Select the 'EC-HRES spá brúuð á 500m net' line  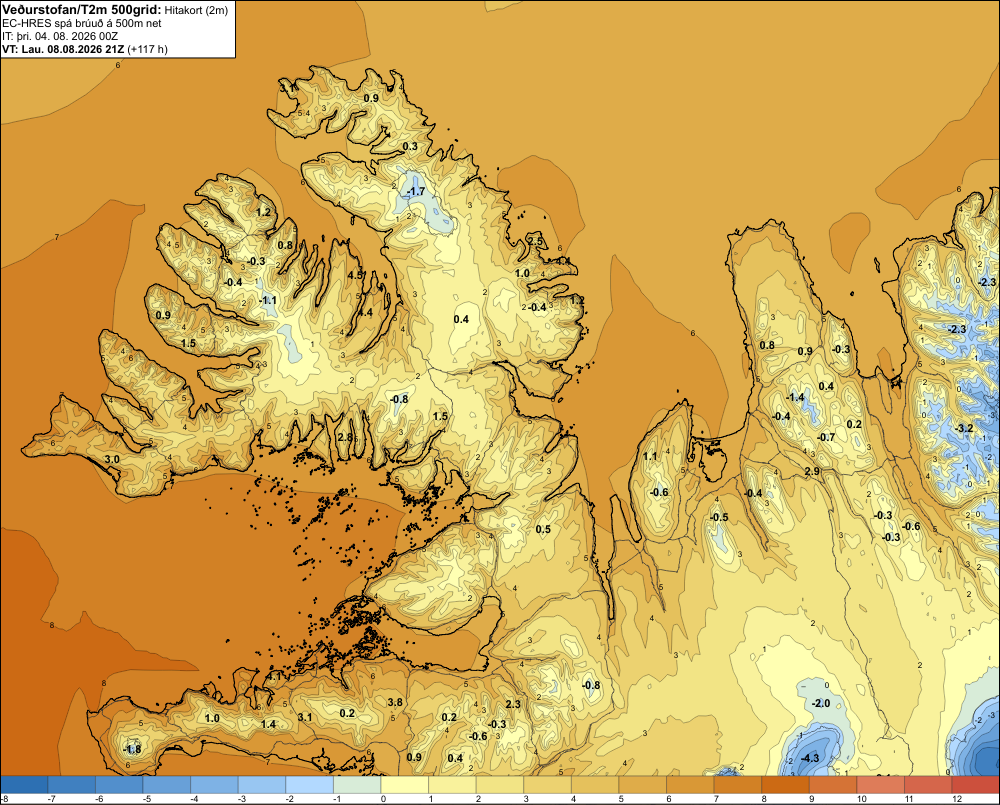82,23
